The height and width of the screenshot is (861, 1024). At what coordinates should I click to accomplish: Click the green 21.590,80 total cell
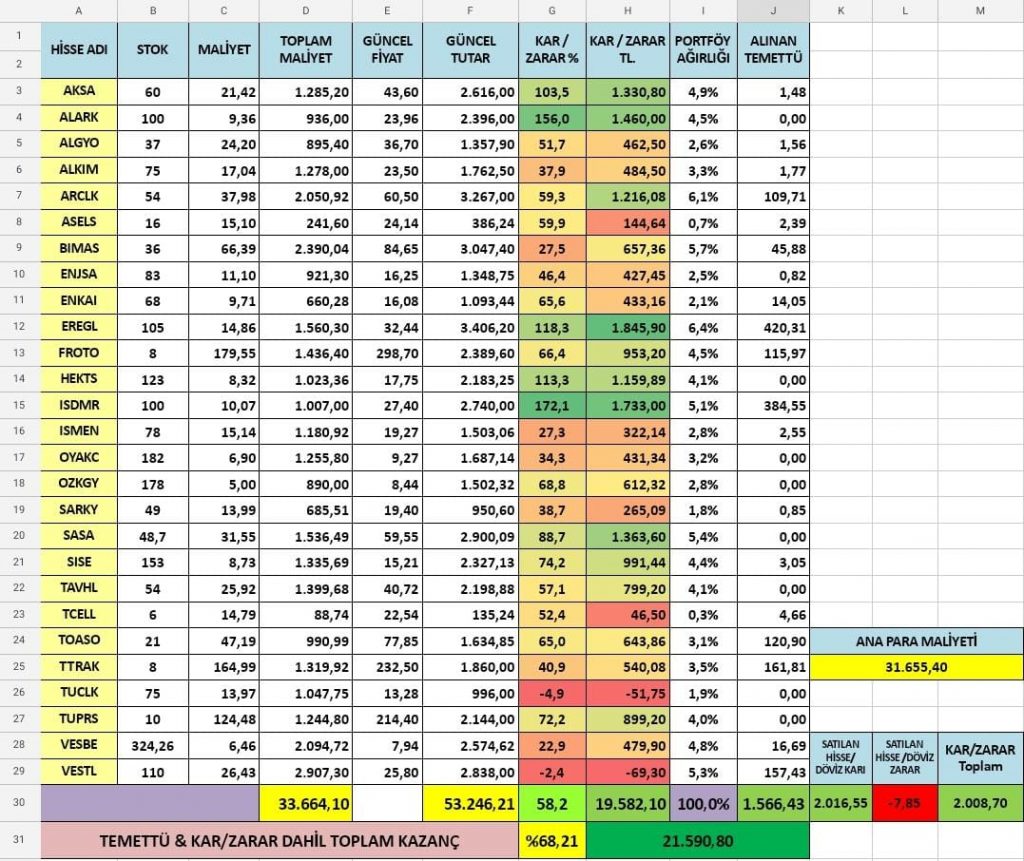tap(697, 840)
